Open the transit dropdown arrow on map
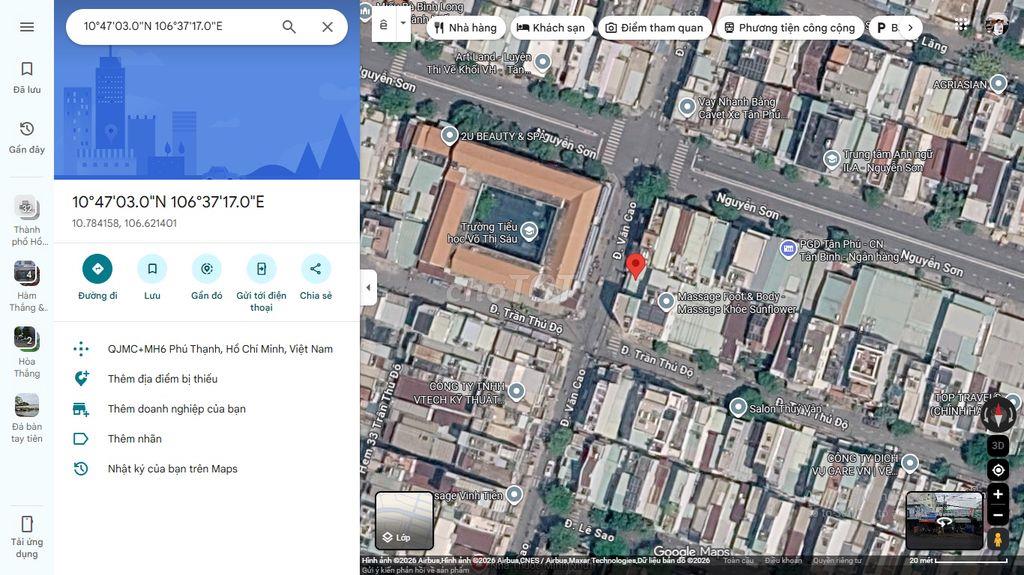This screenshot has width=1024, height=575. pos(403,24)
